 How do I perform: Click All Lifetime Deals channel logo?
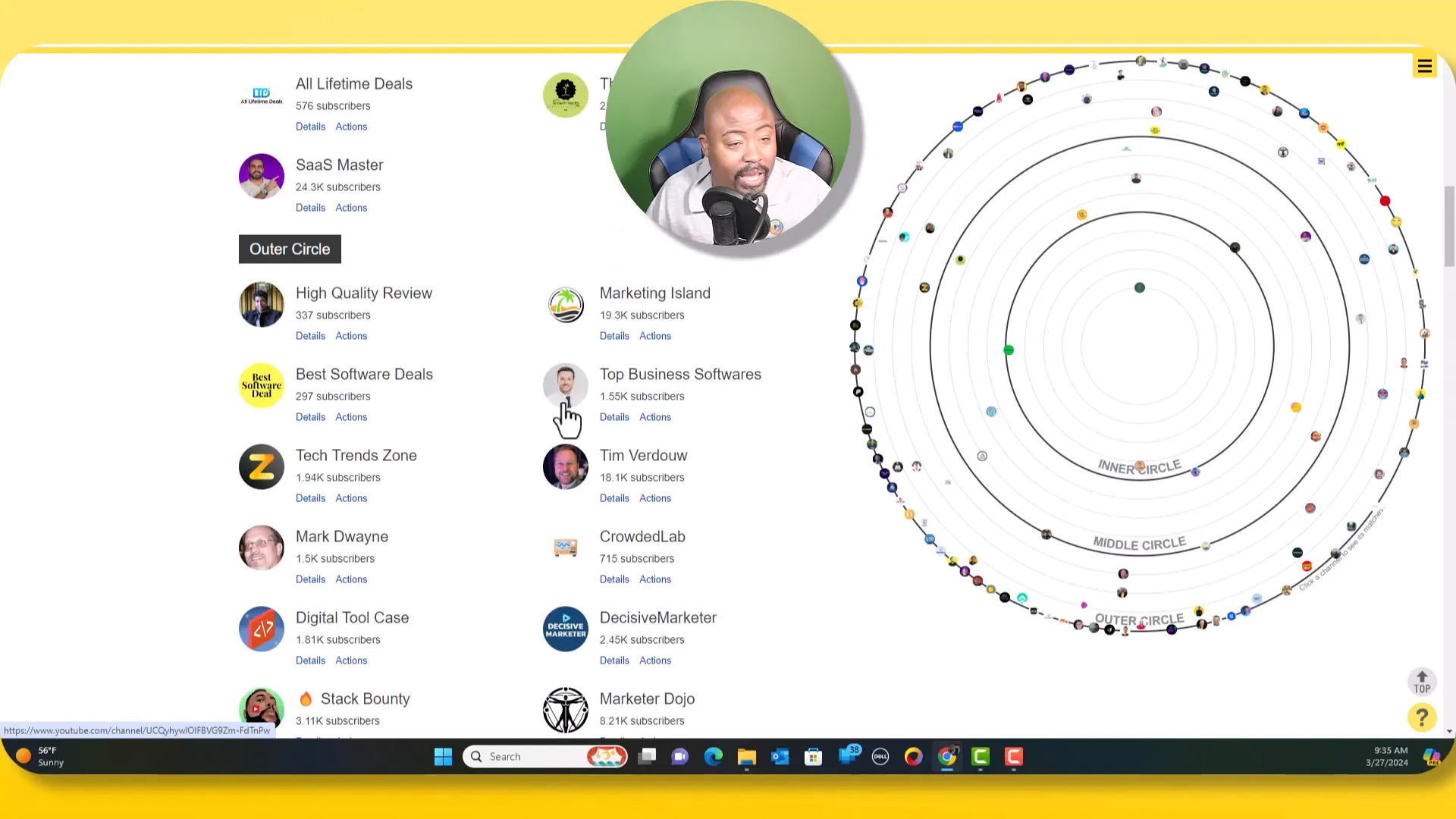pos(262,96)
